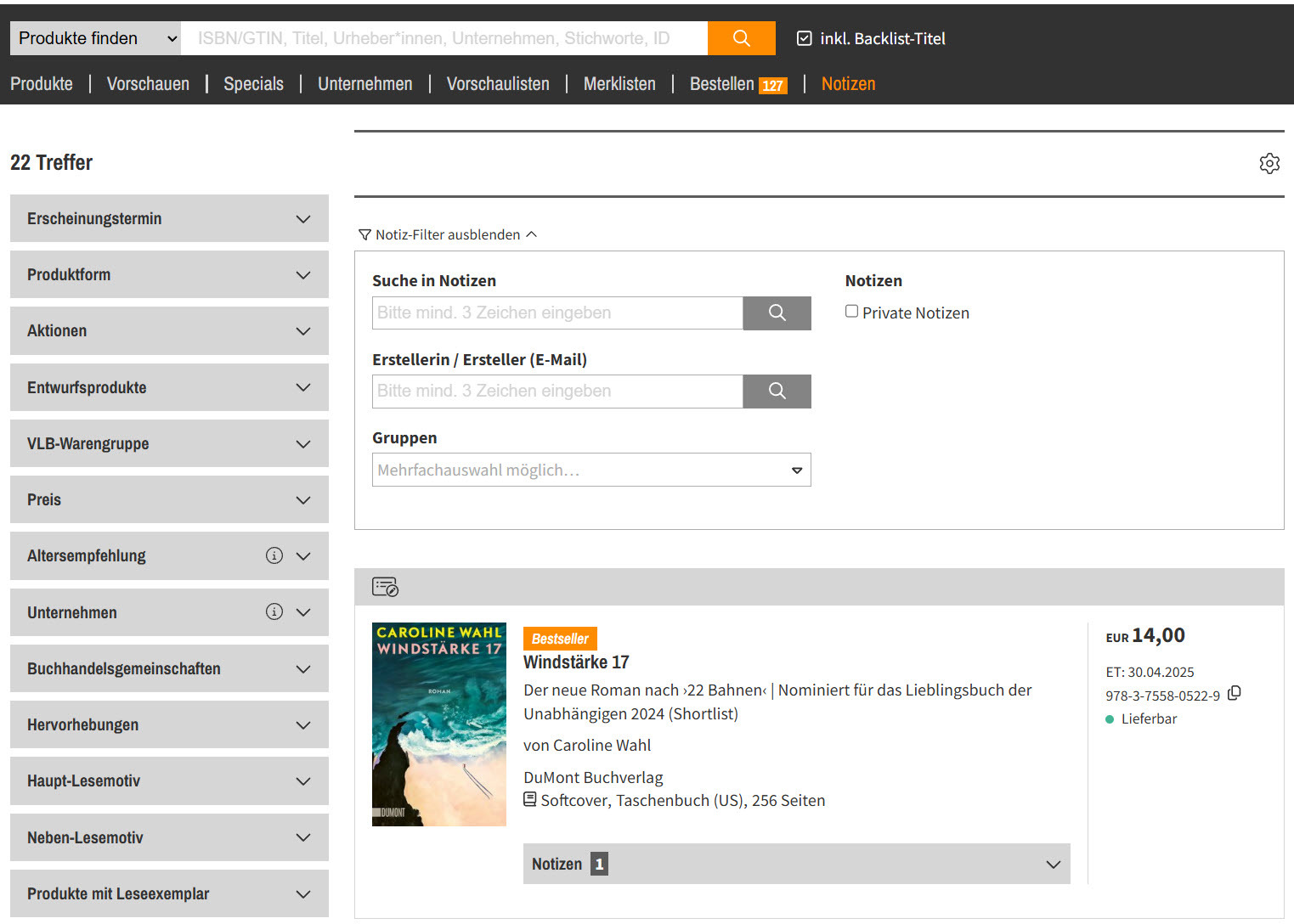This screenshot has width=1294, height=924.
Task: Click search icon beside Suche in Notizen
Action: coord(777,313)
